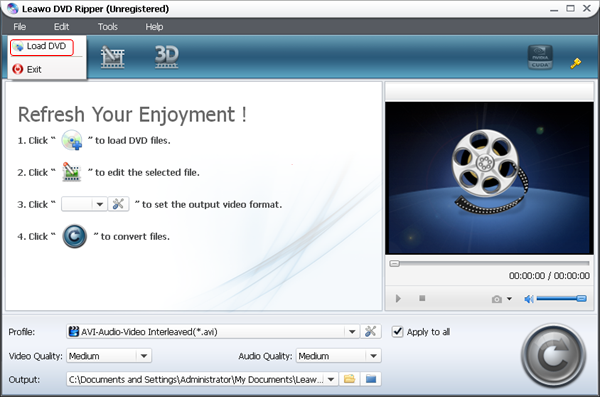Minimize the Leawo DVD Ripper window
This screenshot has width=600, height=397.
(554, 9)
